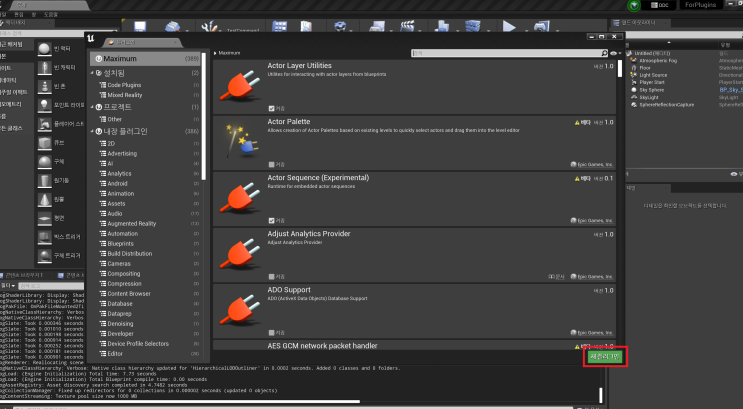Select the Cube (큐브) shape icon
Viewport: 743px width, 409px height.
[x=45, y=143]
